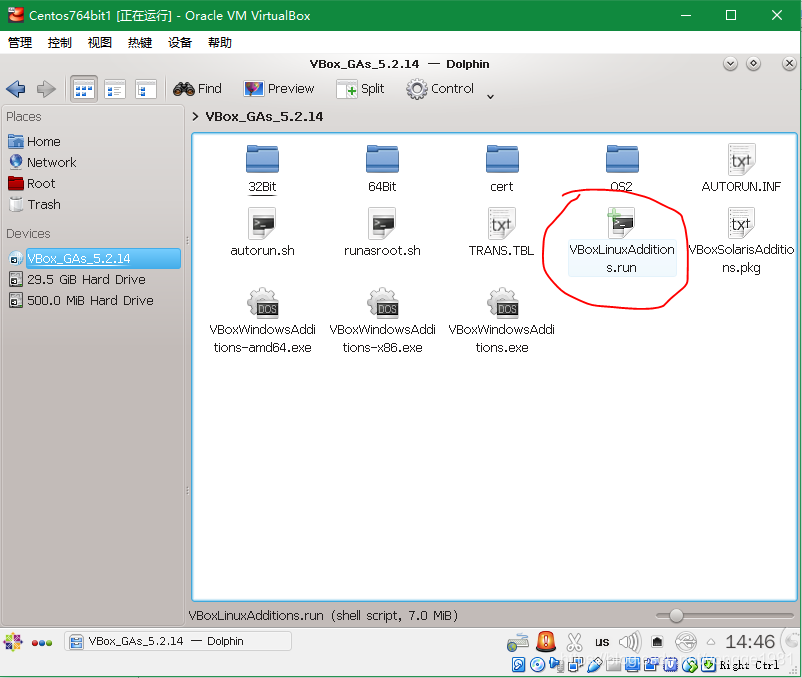Go back using the blue back arrow
This screenshot has height=678, width=802.
pyautogui.click(x=16, y=89)
